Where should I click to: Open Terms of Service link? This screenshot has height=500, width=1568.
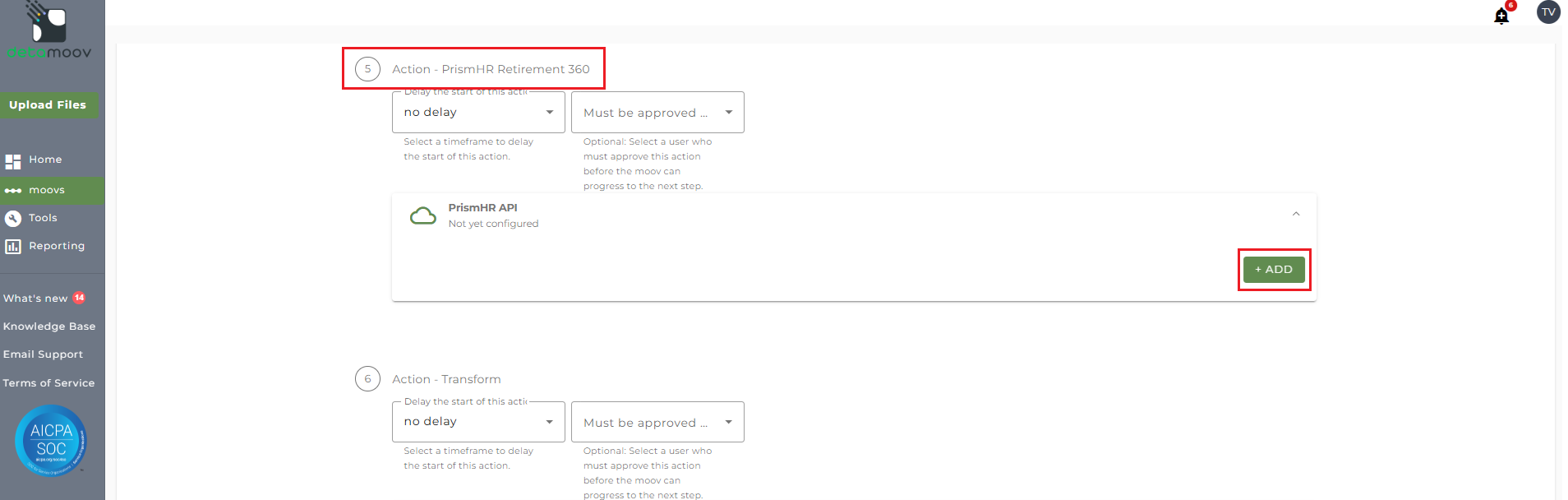pos(48,383)
